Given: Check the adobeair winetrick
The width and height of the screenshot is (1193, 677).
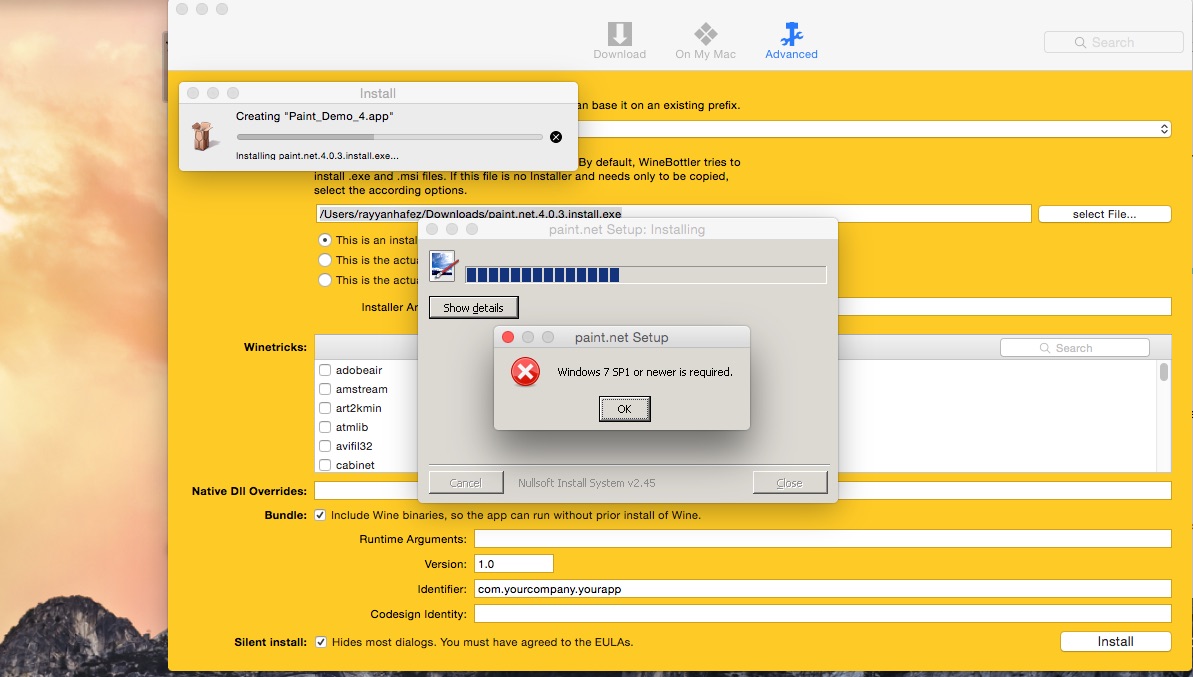Looking at the screenshot, I should click(x=325, y=370).
